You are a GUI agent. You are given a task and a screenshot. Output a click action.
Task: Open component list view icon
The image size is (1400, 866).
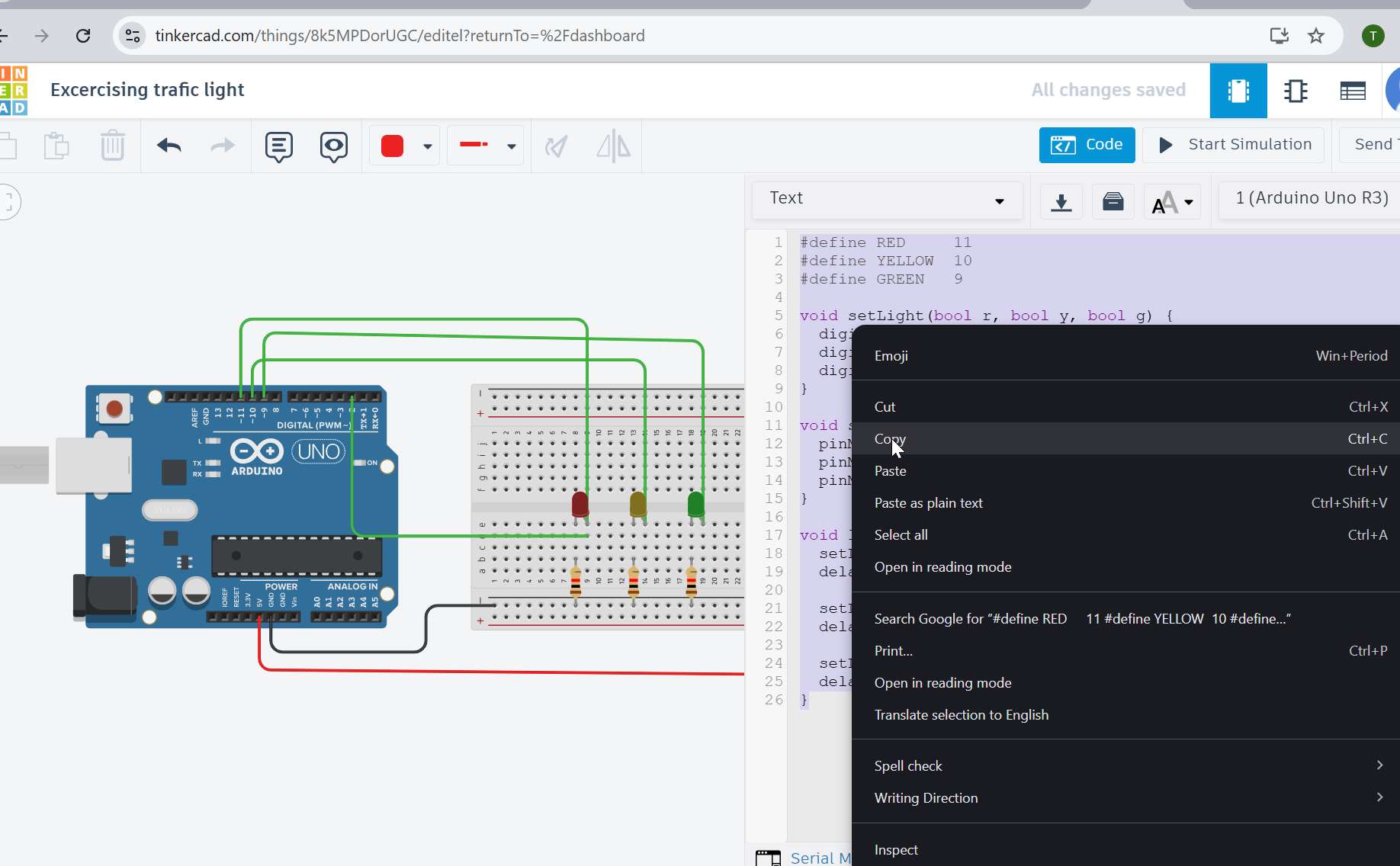tap(1352, 91)
